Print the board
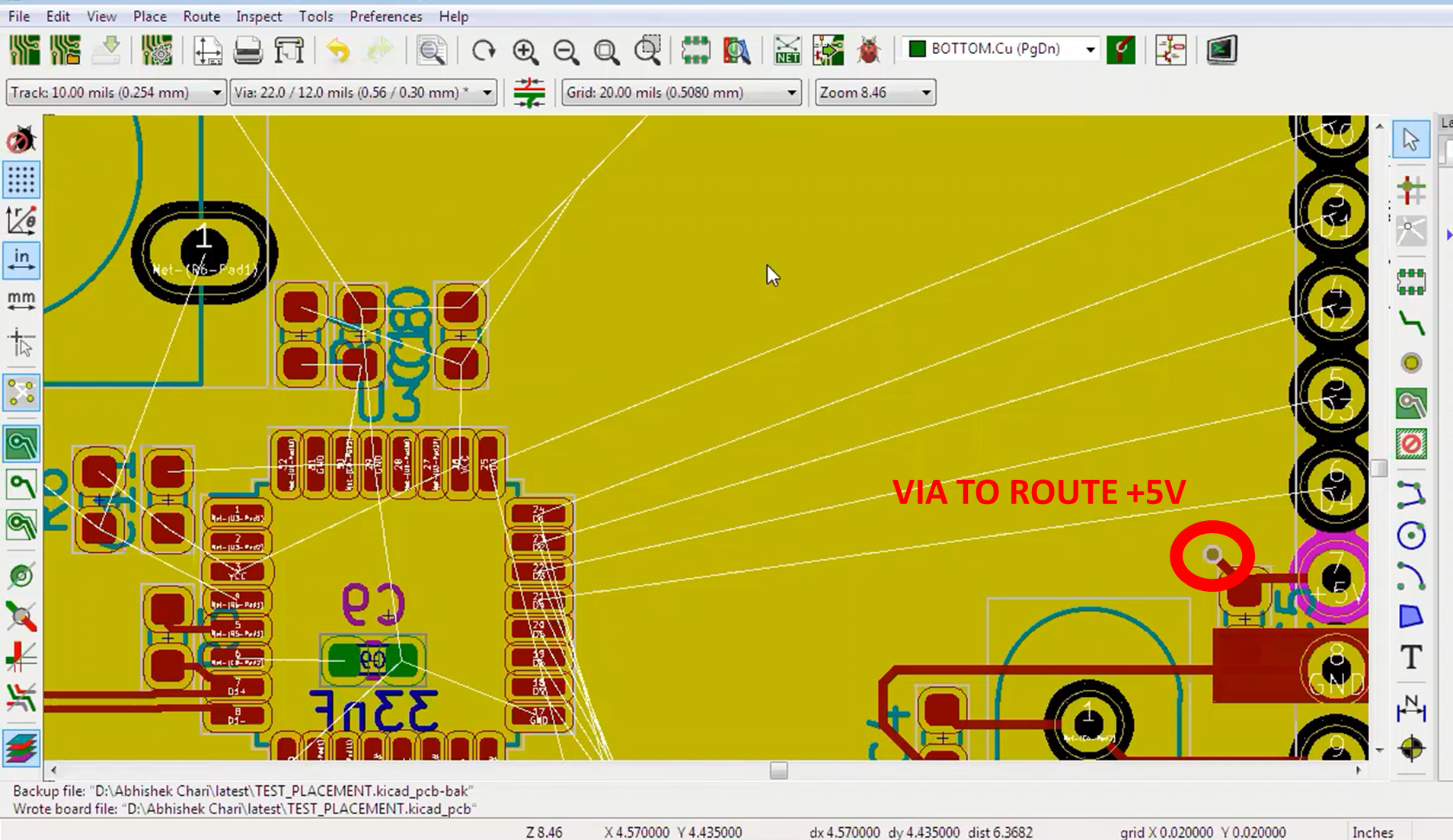 coord(248,50)
